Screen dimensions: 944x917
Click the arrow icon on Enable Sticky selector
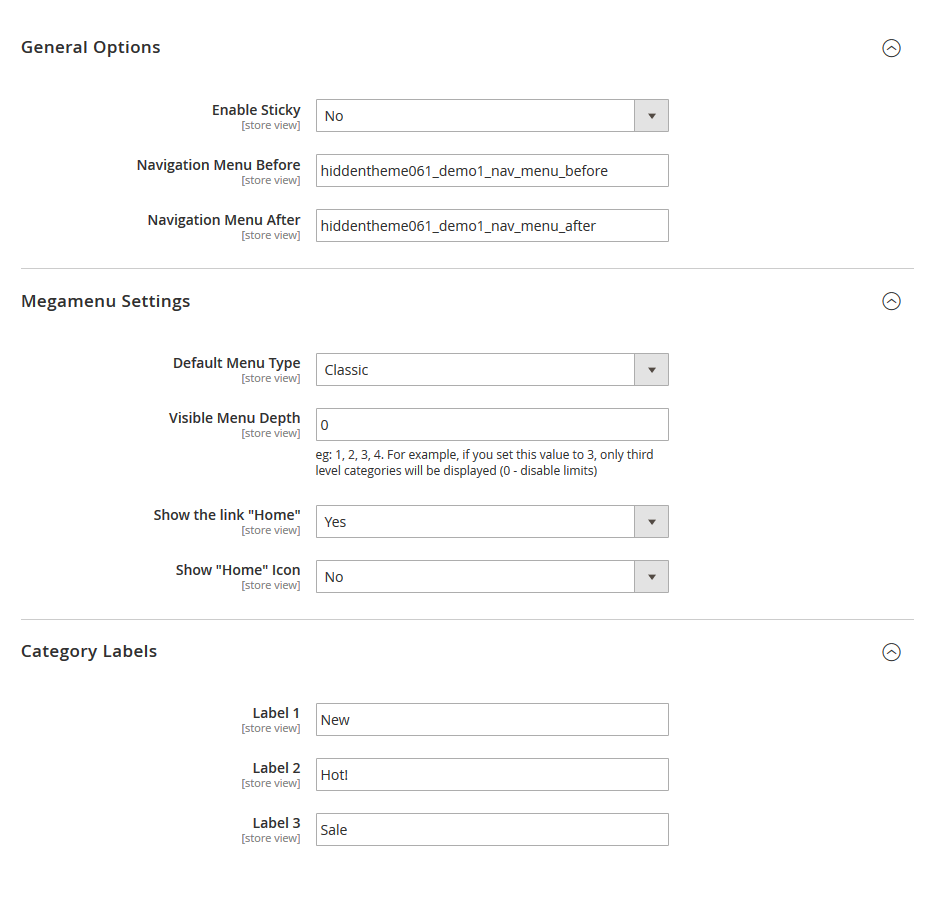point(651,115)
